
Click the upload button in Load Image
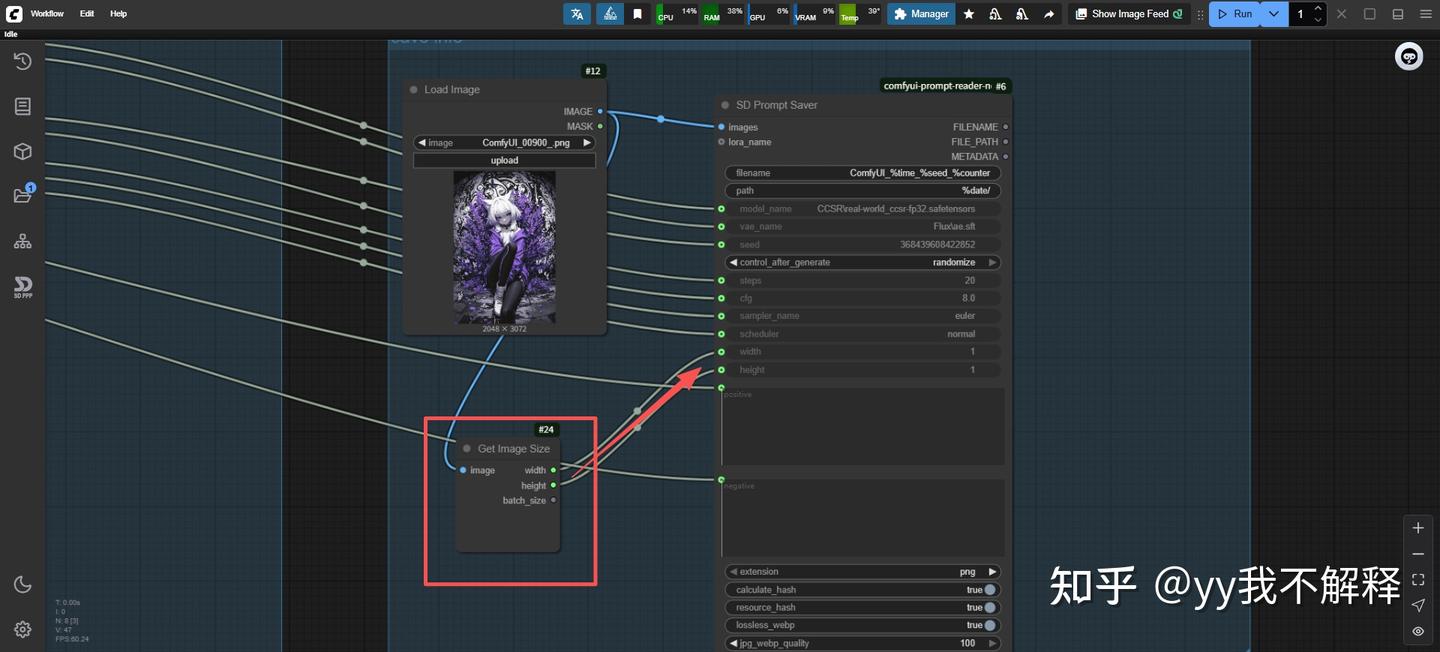(x=504, y=160)
